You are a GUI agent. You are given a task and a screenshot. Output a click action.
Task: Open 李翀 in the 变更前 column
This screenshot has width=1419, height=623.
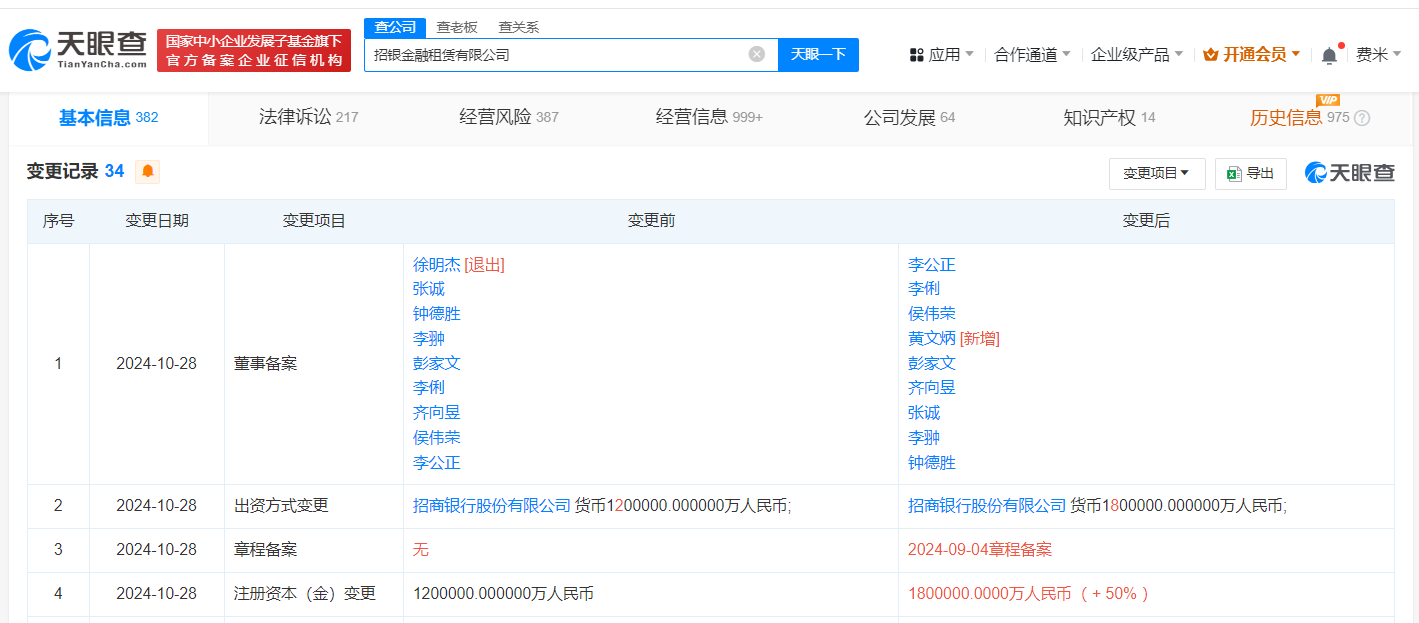pos(429,339)
